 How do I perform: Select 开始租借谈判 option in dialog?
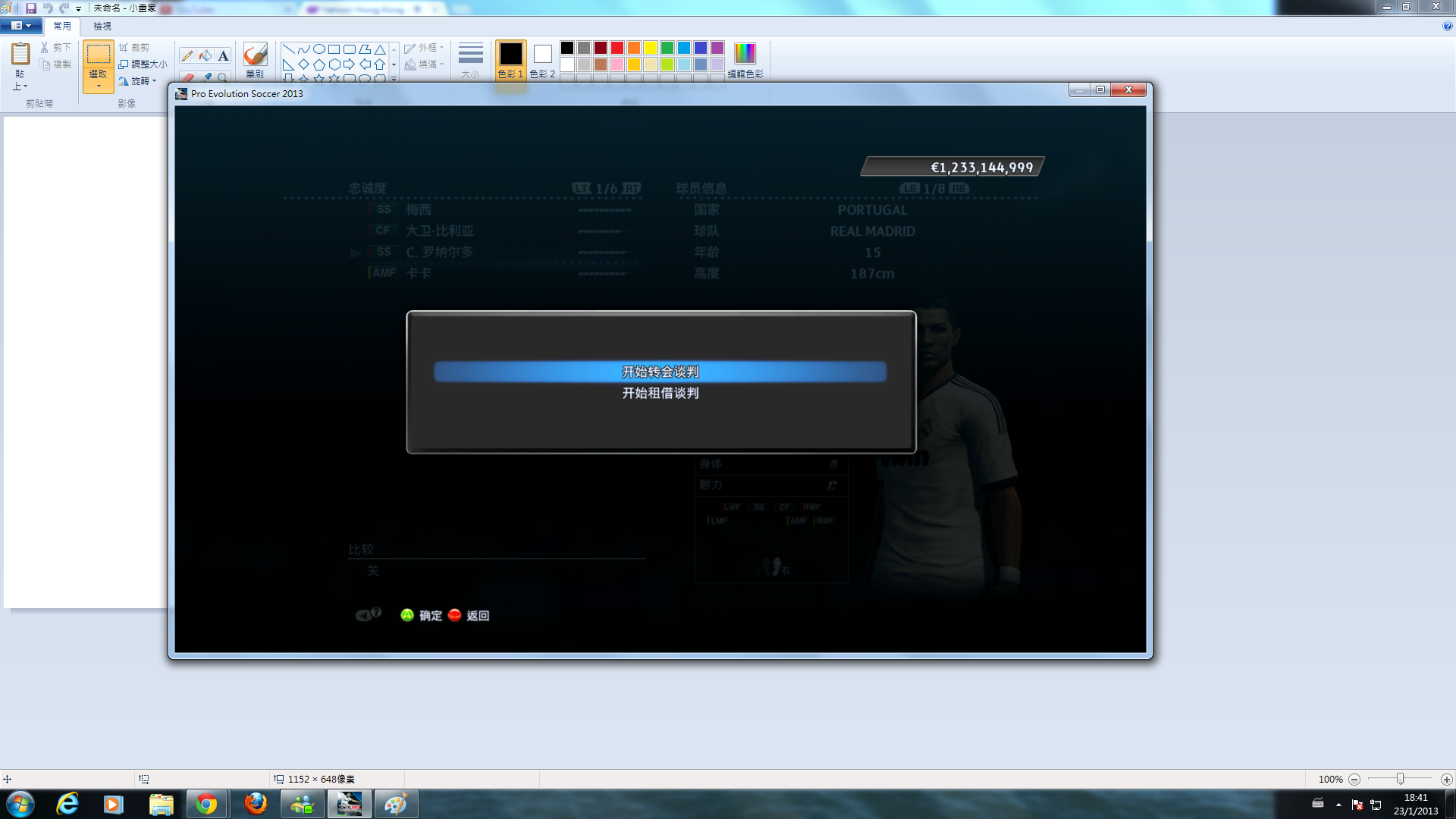pos(660,393)
